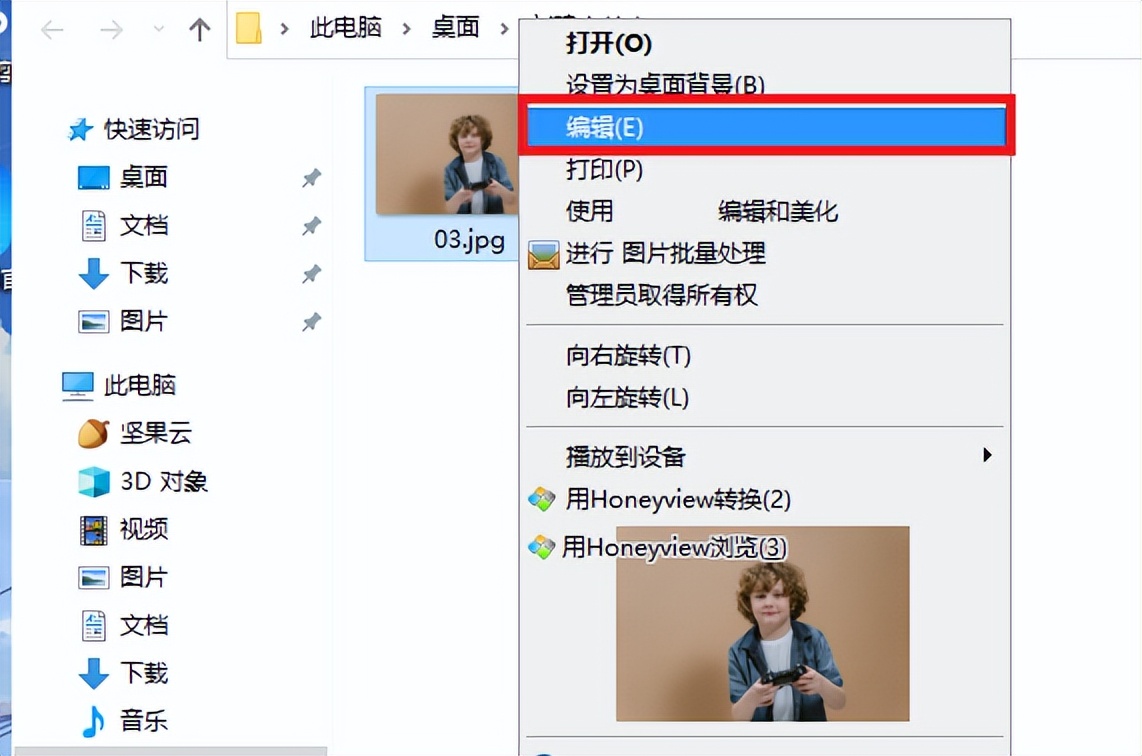
Task: Click Honeyview icon beside 转换(2)
Action: point(542,500)
